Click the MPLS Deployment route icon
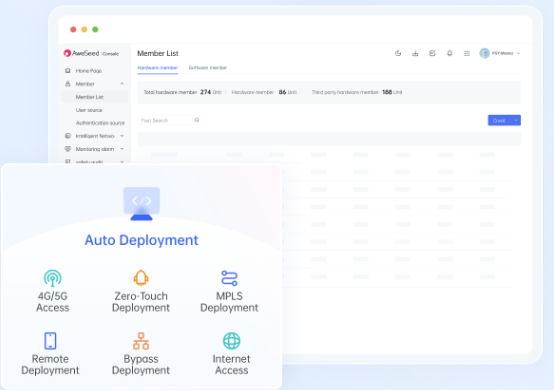 tap(229, 278)
